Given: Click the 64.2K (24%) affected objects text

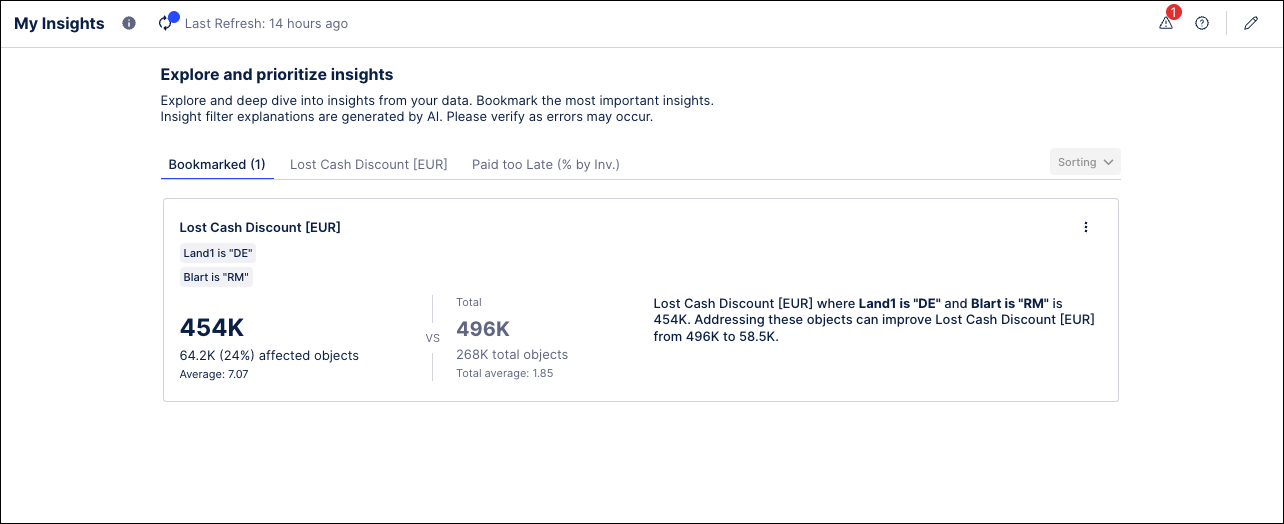Looking at the screenshot, I should (269, 355).
